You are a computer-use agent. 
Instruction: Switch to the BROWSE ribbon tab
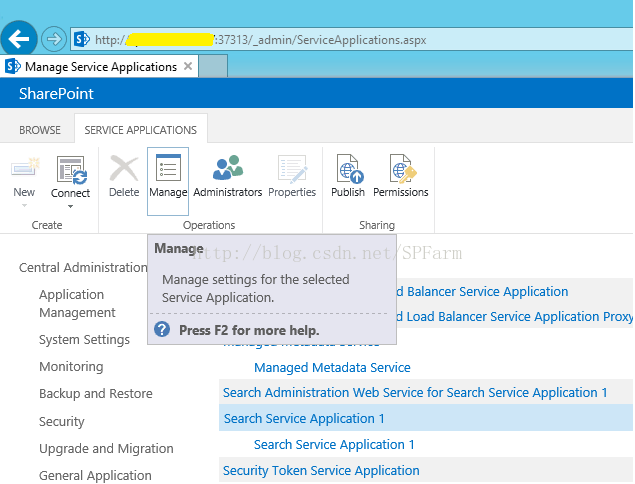[x=40, y=130]
